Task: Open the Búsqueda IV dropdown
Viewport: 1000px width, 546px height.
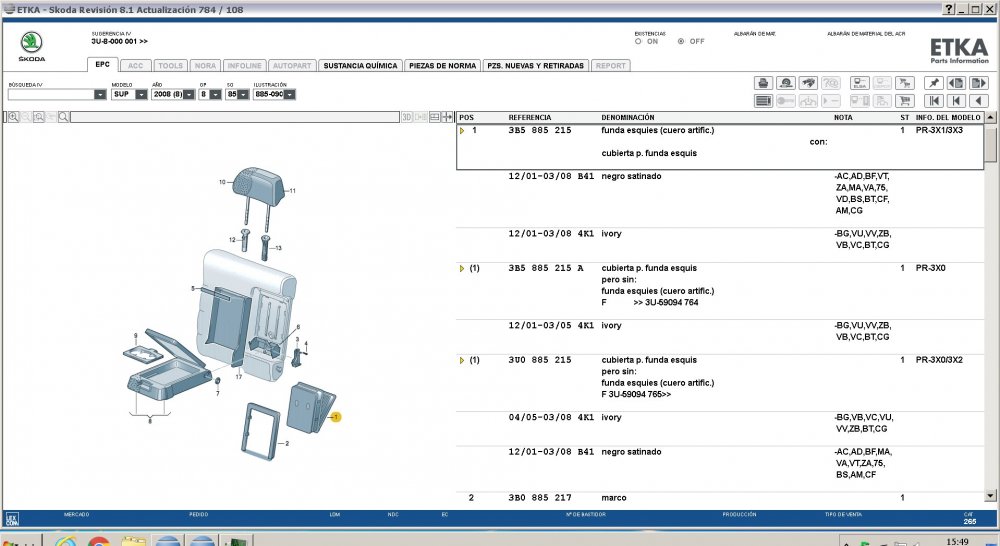Action: coord(100,94)
